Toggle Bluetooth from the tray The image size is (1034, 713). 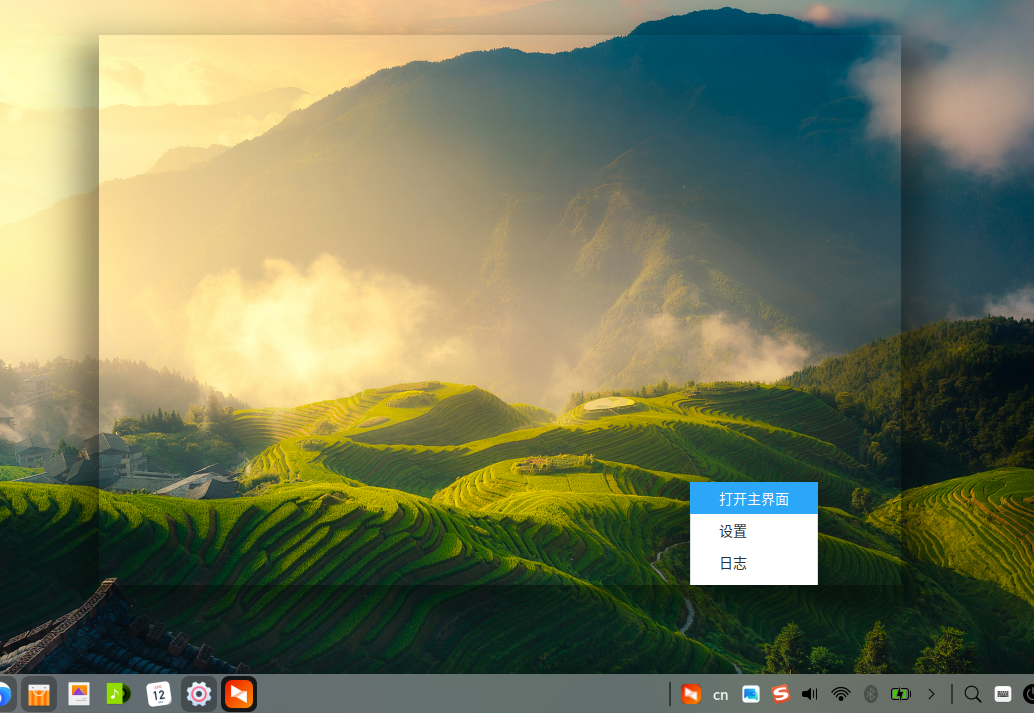pyautogui.click(x=869, y=693)
